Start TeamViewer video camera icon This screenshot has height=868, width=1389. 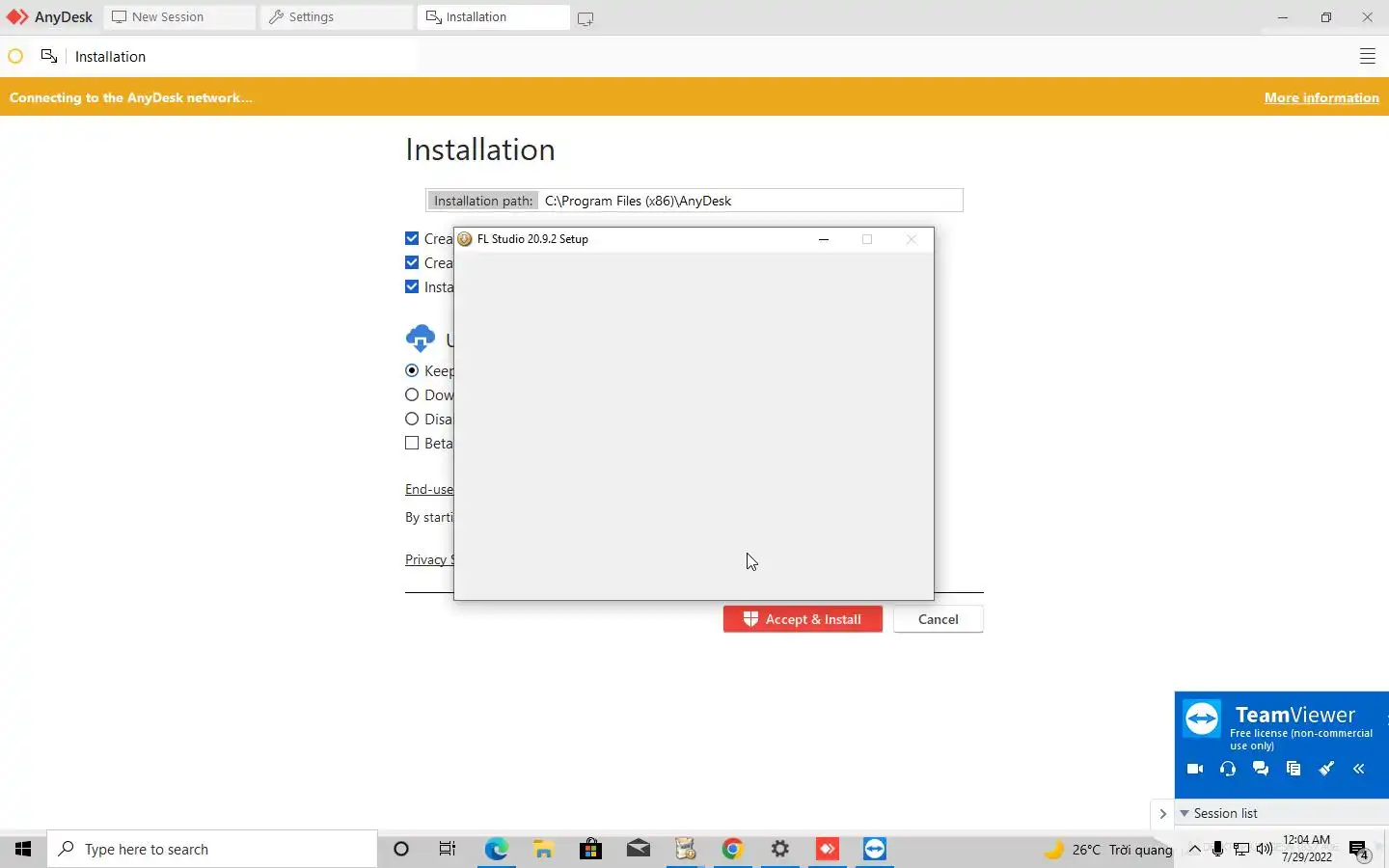pyautogui.click(x=1195, y=769)
